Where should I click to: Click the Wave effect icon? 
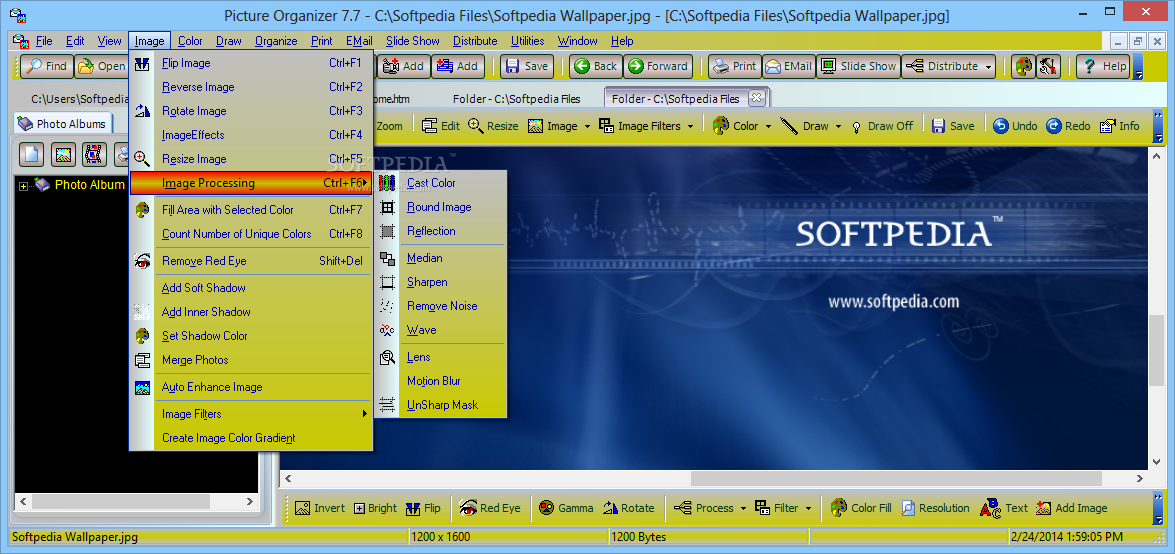pos(387,330)
